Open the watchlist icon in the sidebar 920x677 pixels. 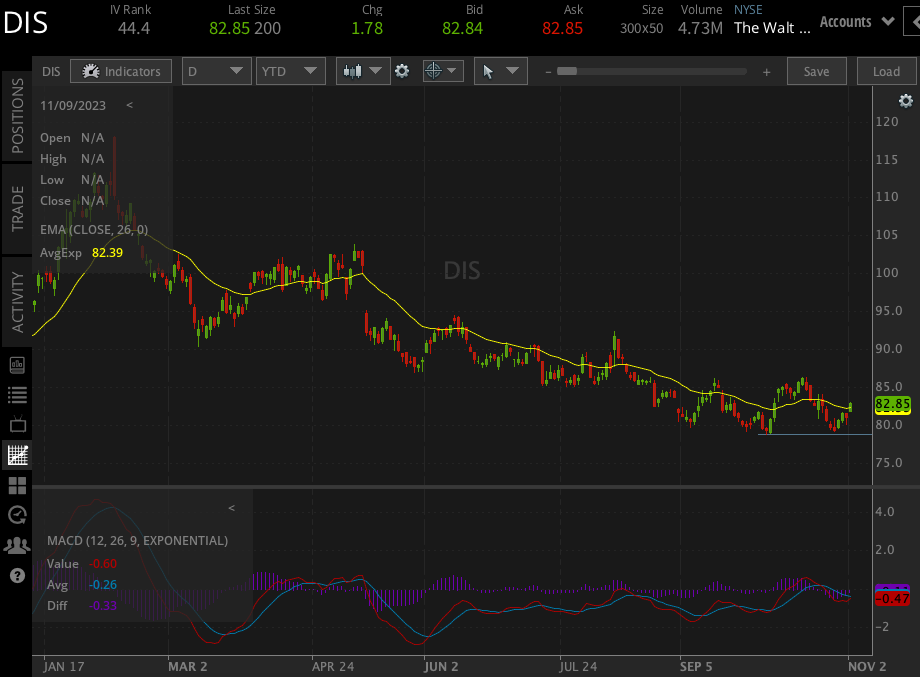click(x=16, y=394)
